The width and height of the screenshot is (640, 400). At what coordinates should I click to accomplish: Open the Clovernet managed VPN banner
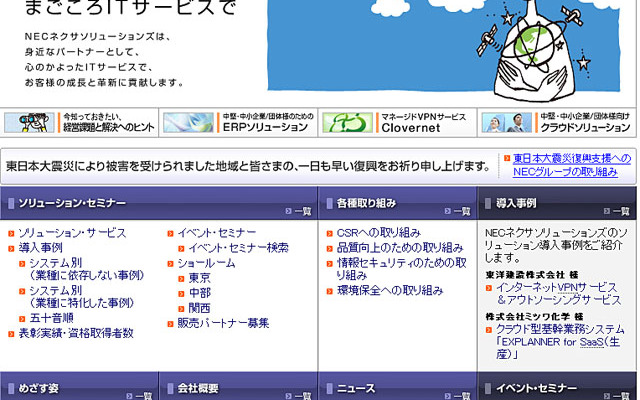tap(398, 122)
